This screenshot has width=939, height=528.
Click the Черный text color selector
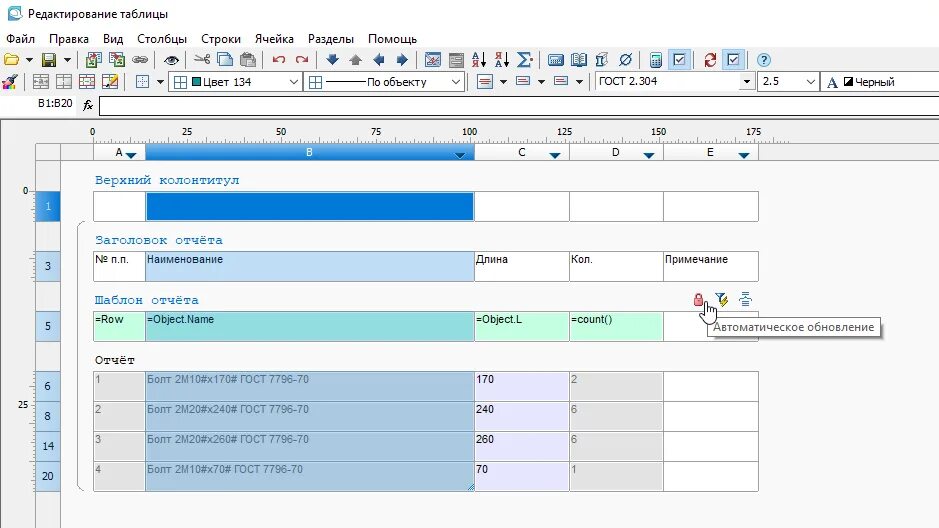(880, 82)
